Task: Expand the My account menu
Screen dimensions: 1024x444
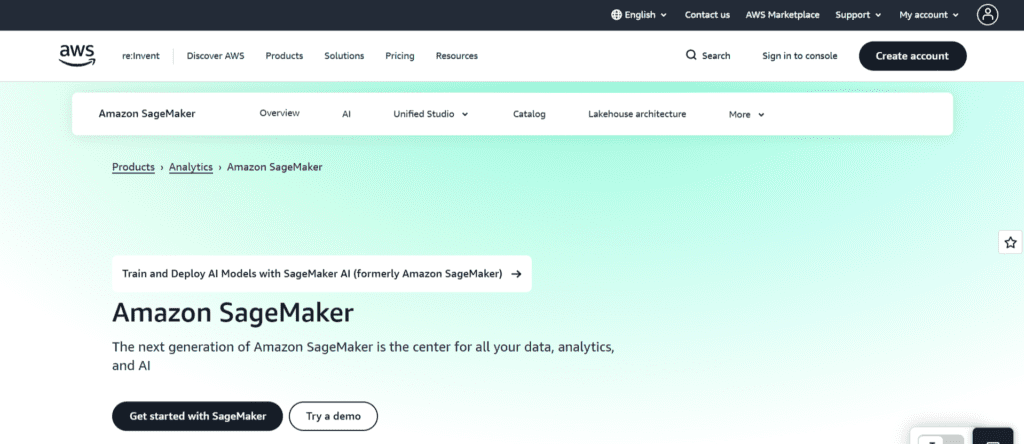Action: pyautogui.click(x=929, y=15)
